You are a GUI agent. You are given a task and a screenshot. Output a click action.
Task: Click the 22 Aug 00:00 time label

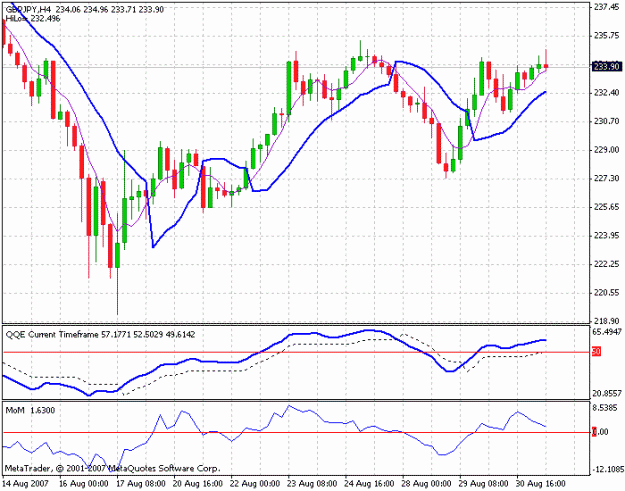tap(256, 484)
